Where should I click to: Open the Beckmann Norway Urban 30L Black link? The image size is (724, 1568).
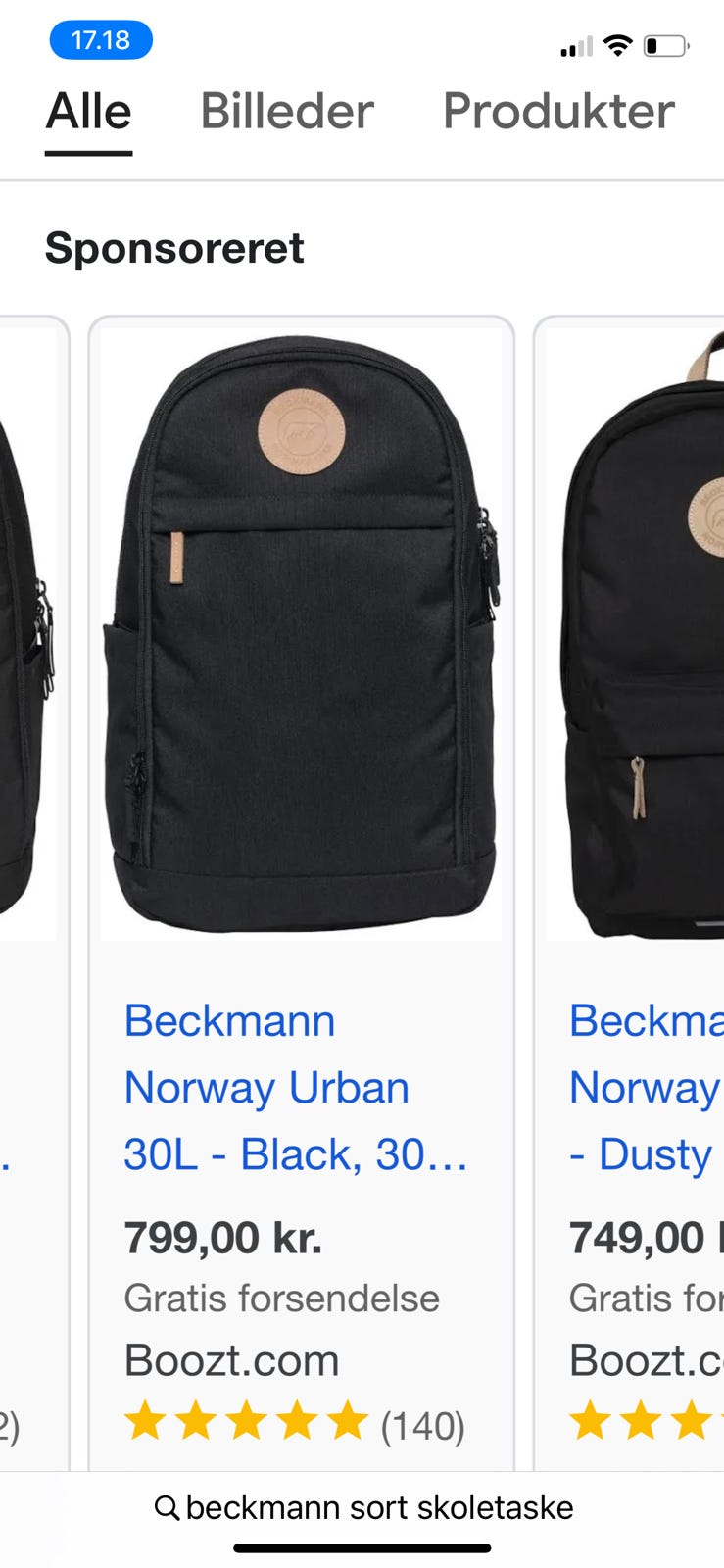(296, 1088)
